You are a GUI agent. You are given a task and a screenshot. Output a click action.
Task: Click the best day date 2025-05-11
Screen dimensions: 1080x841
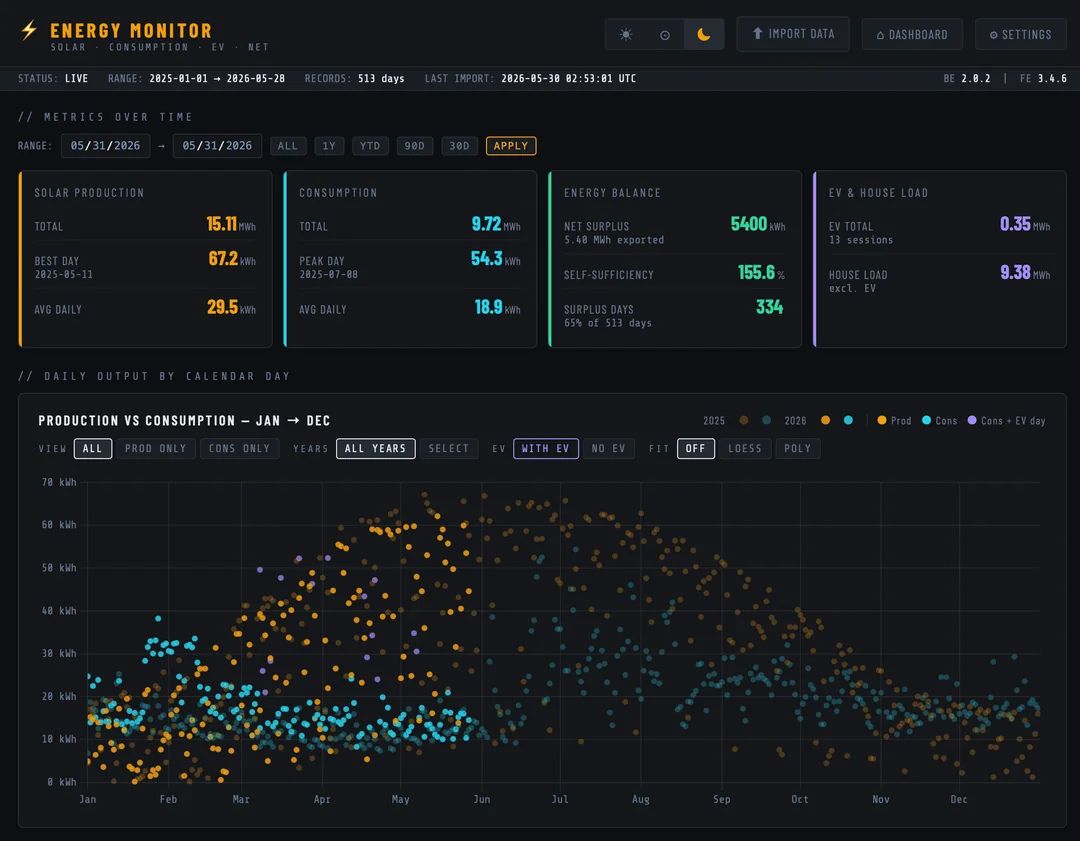[63, 275]
